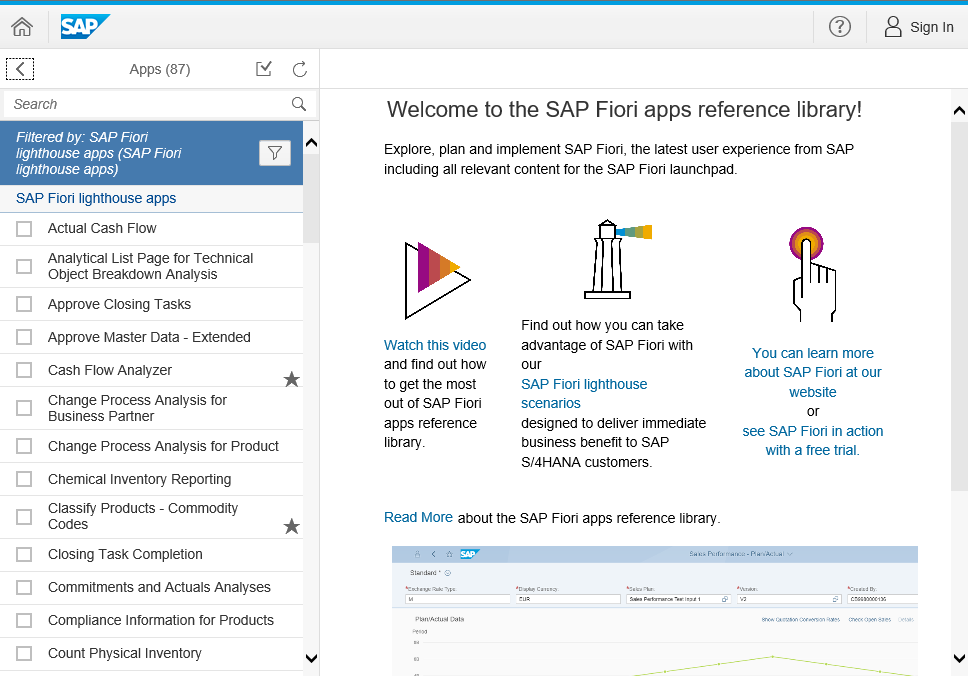Click the apps list scrollbar thumb
The width and height of the screenshot is (969, 676).
311,198
